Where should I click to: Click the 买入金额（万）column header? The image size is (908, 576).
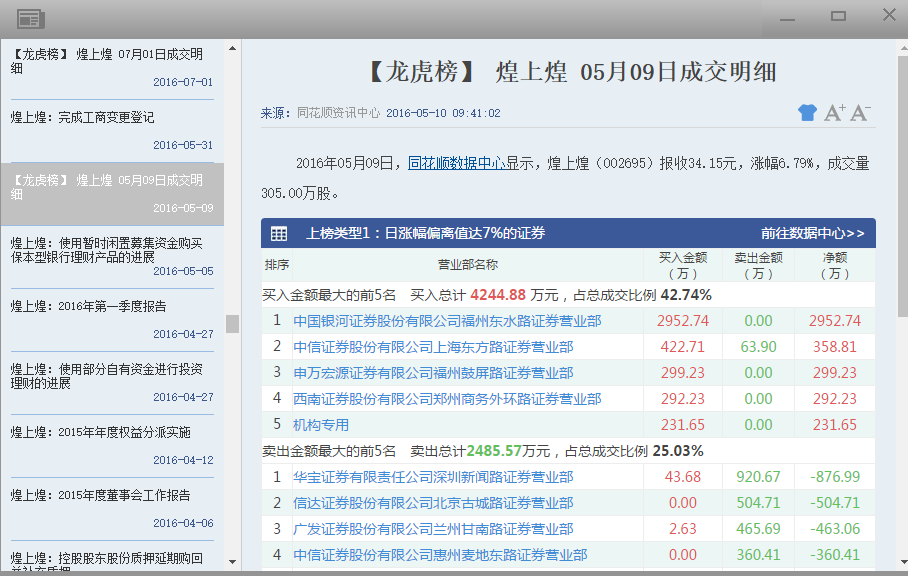683,265
